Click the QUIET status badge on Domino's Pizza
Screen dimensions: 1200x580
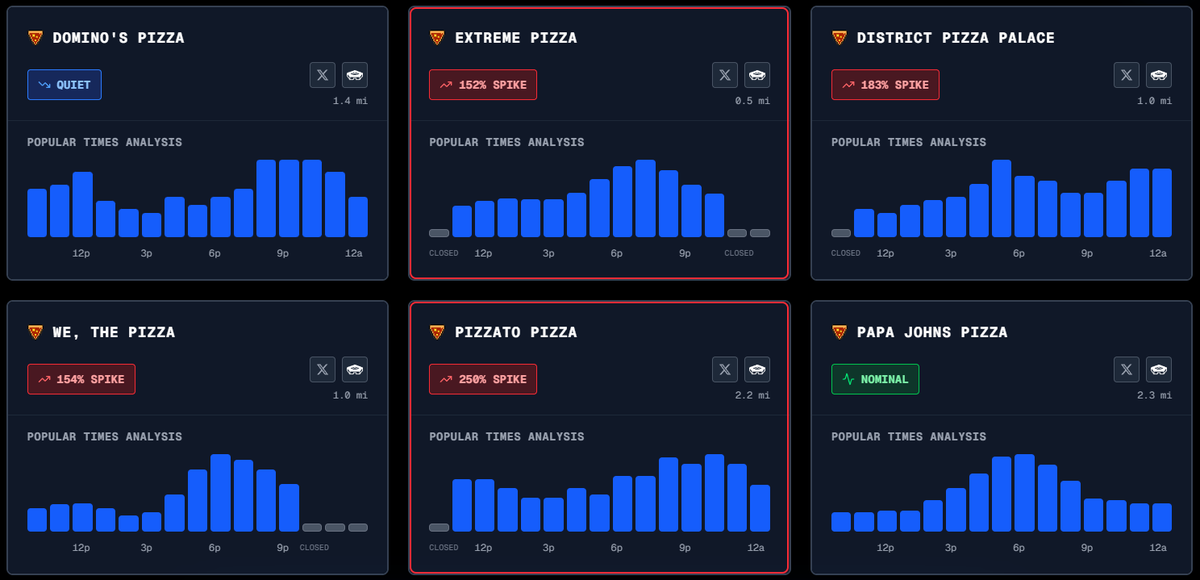point(64,85)
